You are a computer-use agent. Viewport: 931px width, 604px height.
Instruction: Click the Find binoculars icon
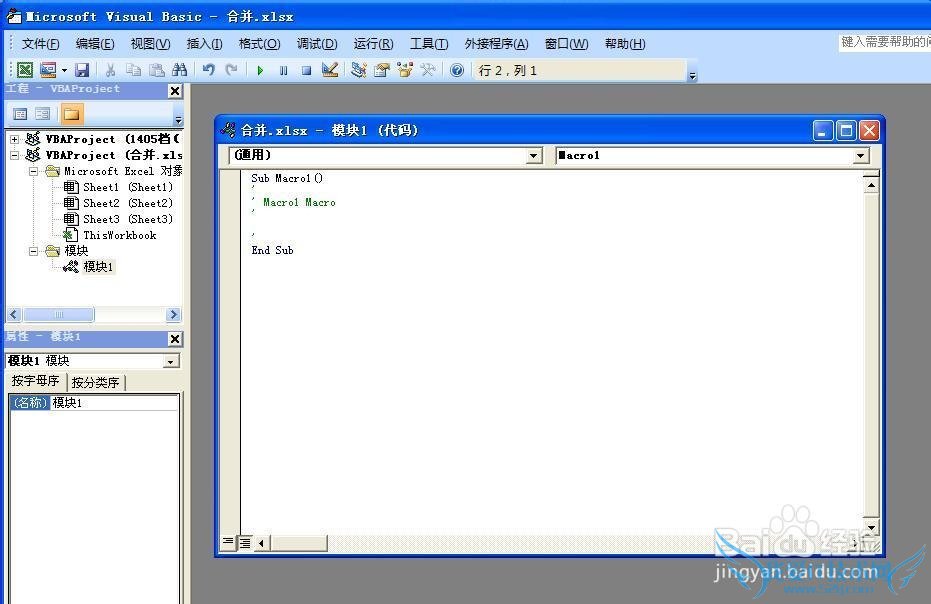coord(180,70)
